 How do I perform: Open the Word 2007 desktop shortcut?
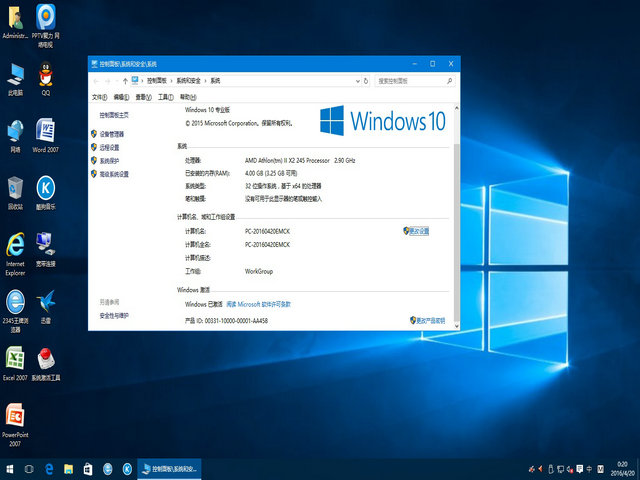point(46,136)
